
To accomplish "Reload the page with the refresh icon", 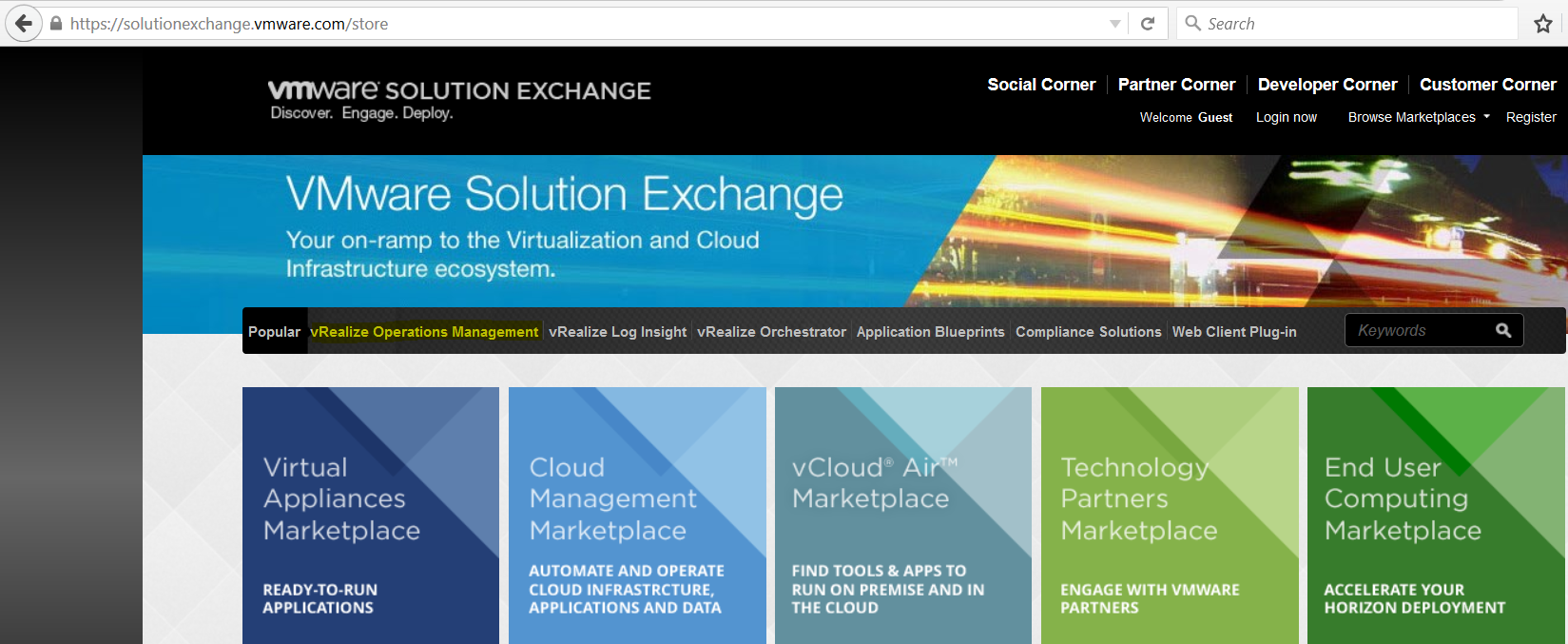I will 1148,24.
